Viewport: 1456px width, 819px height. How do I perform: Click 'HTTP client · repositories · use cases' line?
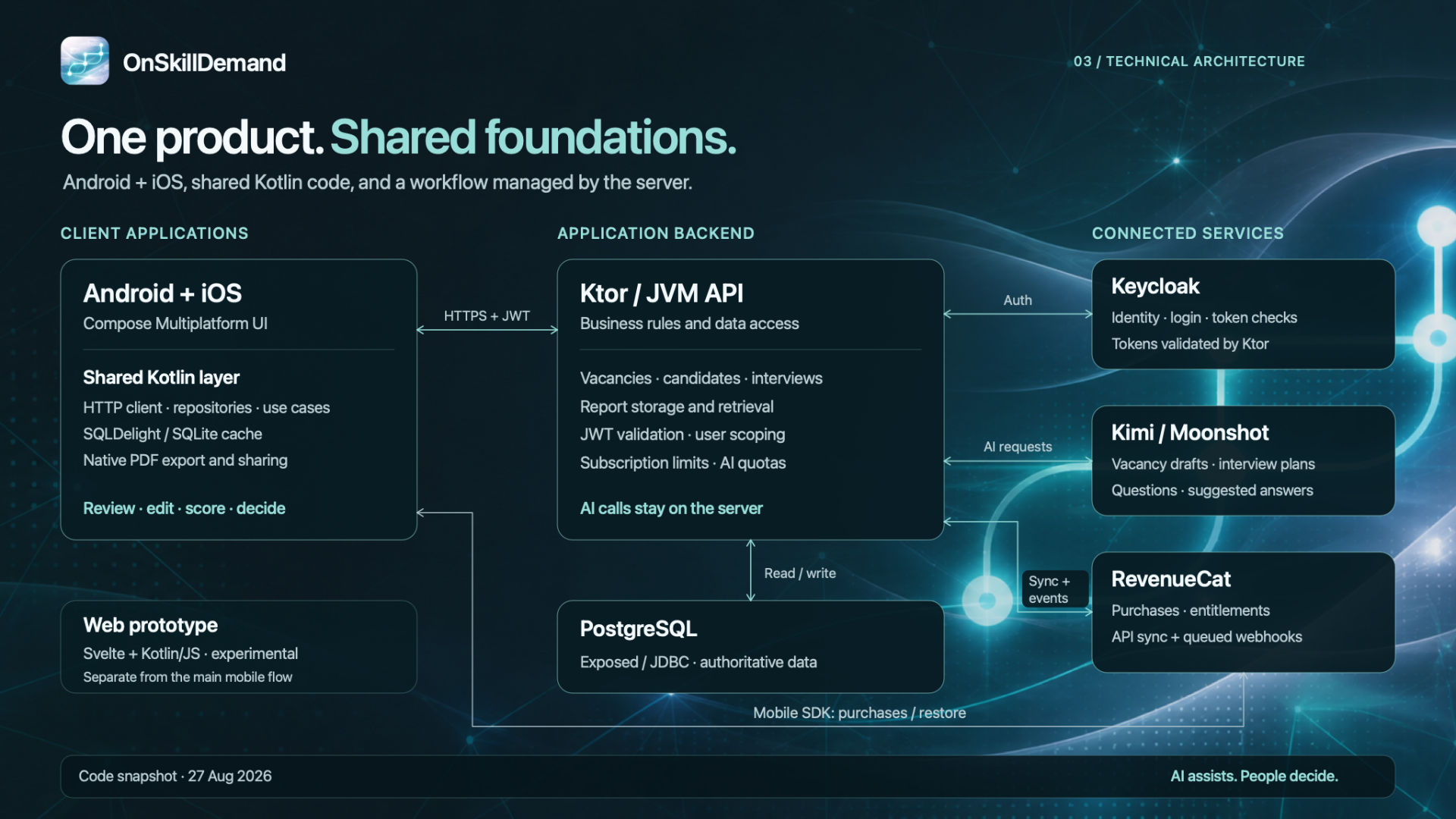(x=206, y=408)
